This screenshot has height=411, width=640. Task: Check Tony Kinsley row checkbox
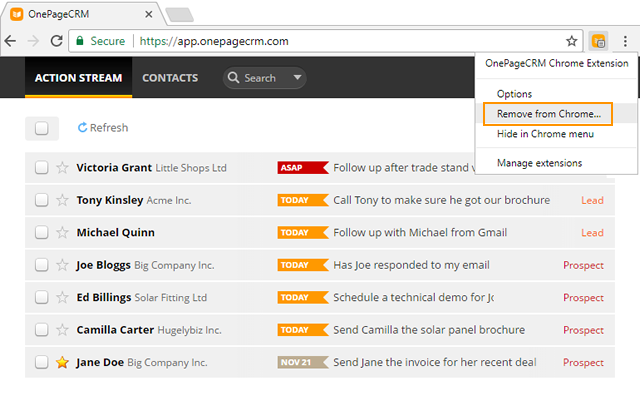[42, 200]
